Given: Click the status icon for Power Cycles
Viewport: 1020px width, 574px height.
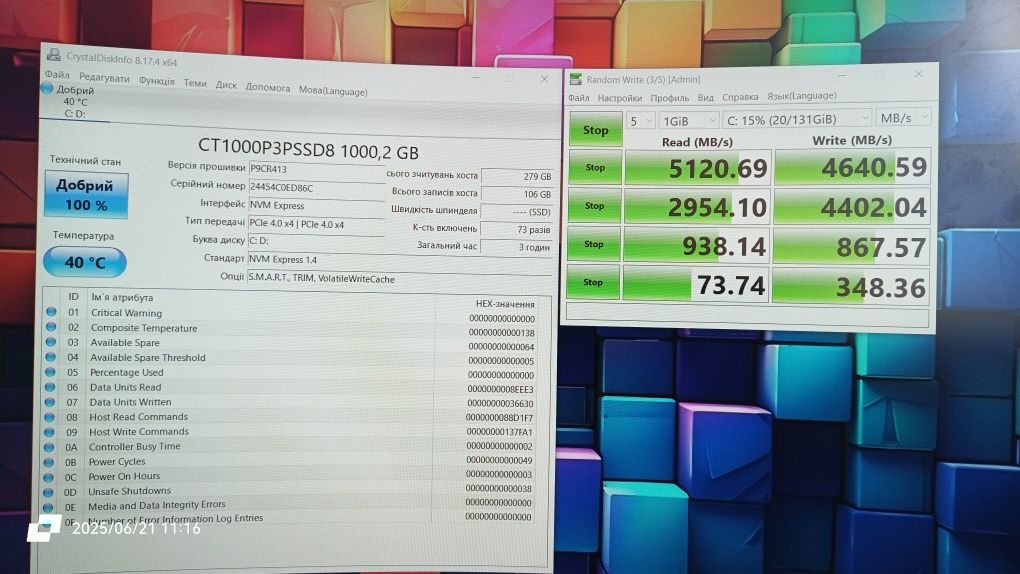Looking at the screenshot, I should 49,462.
